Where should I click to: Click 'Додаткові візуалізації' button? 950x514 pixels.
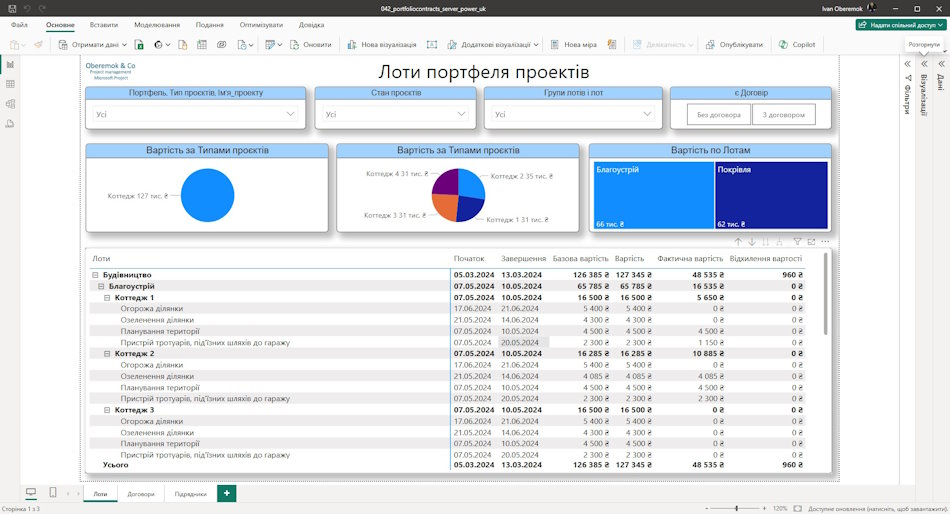(x=493, y=45)
